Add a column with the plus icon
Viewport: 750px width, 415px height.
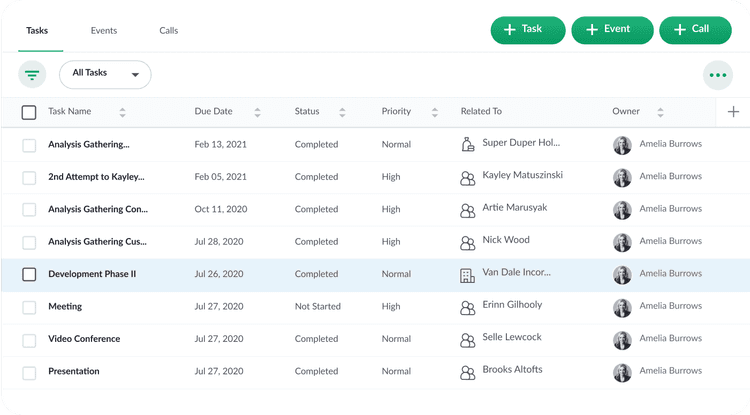pos(733,112)
